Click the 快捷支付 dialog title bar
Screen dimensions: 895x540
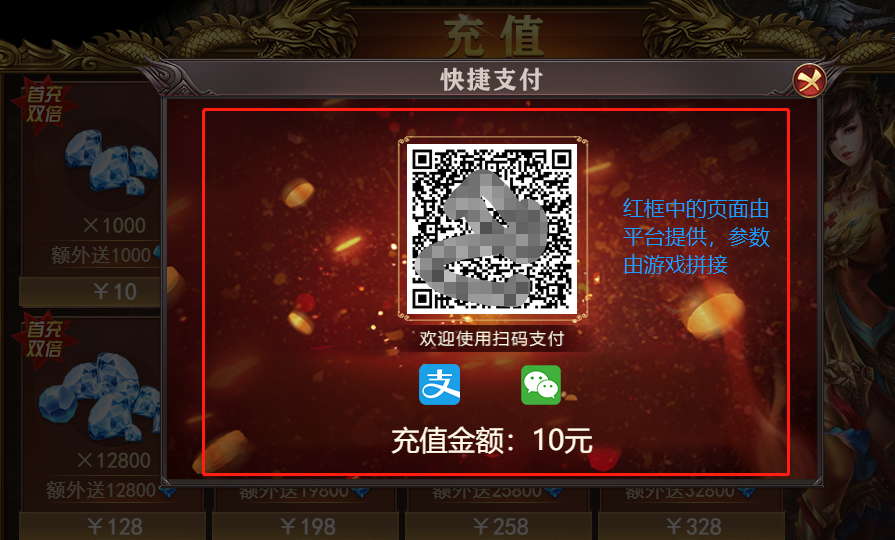tap(492, 79)
